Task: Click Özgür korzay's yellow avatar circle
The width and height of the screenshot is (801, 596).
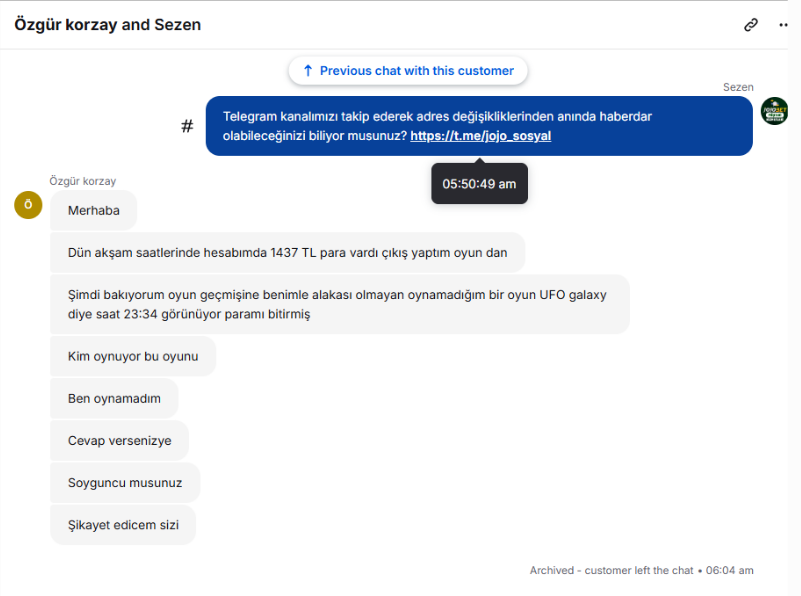Action: [x=28, y=205]
